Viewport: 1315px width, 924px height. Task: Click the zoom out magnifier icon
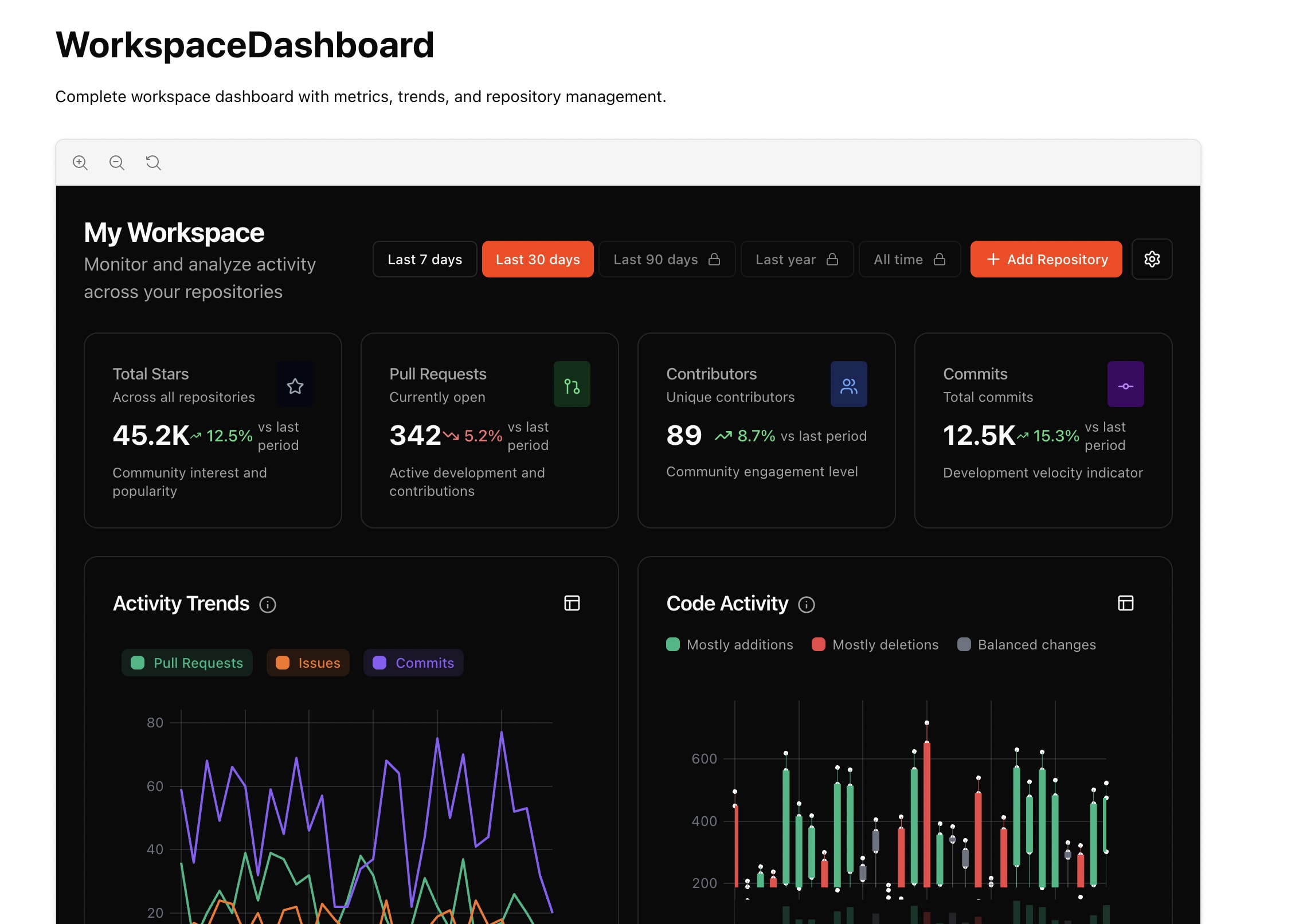(x=116, y=163)
